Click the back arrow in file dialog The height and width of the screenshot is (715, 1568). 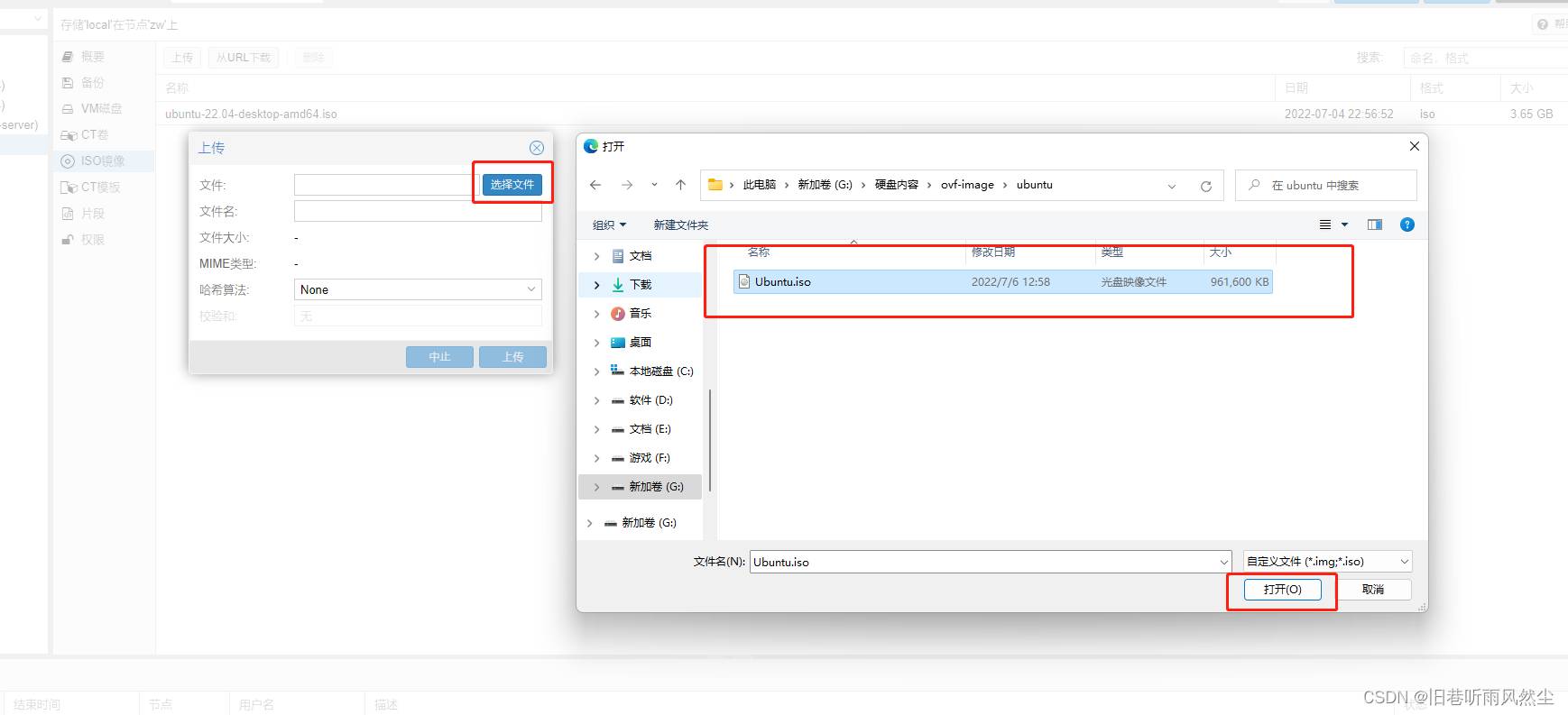coord(595,185)
